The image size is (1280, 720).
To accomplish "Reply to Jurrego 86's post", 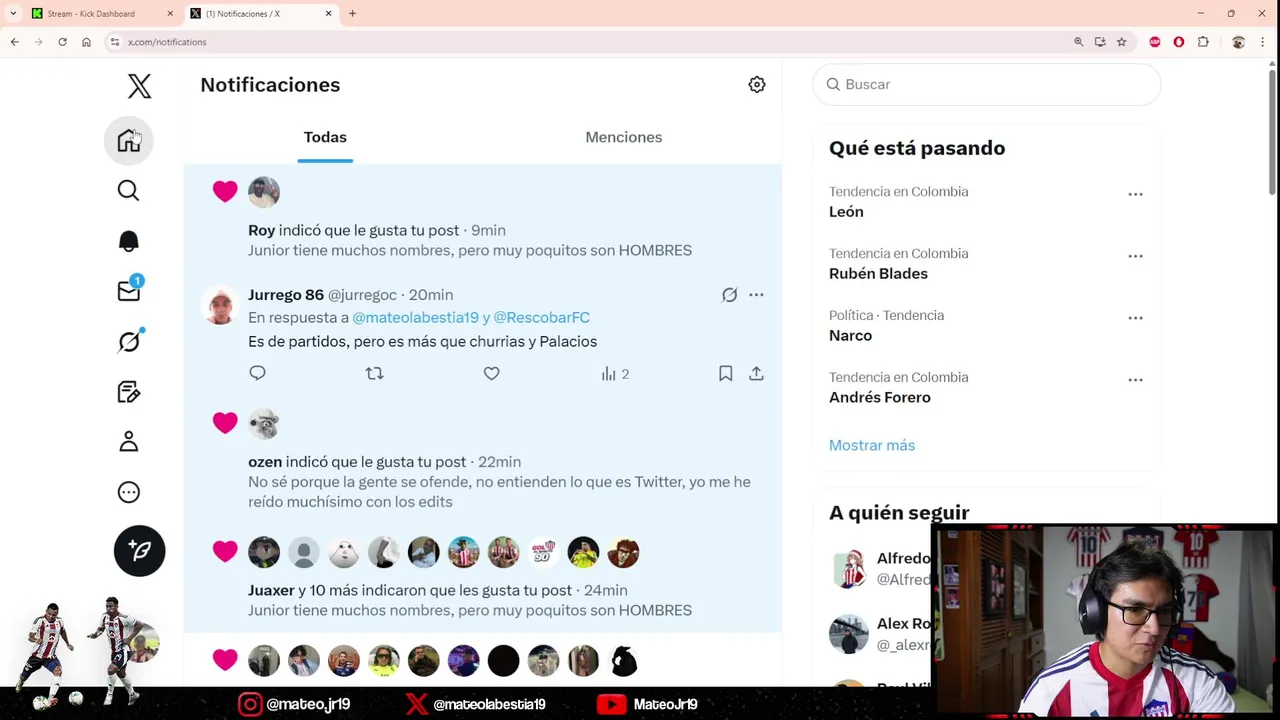I will tap(257, 373).
